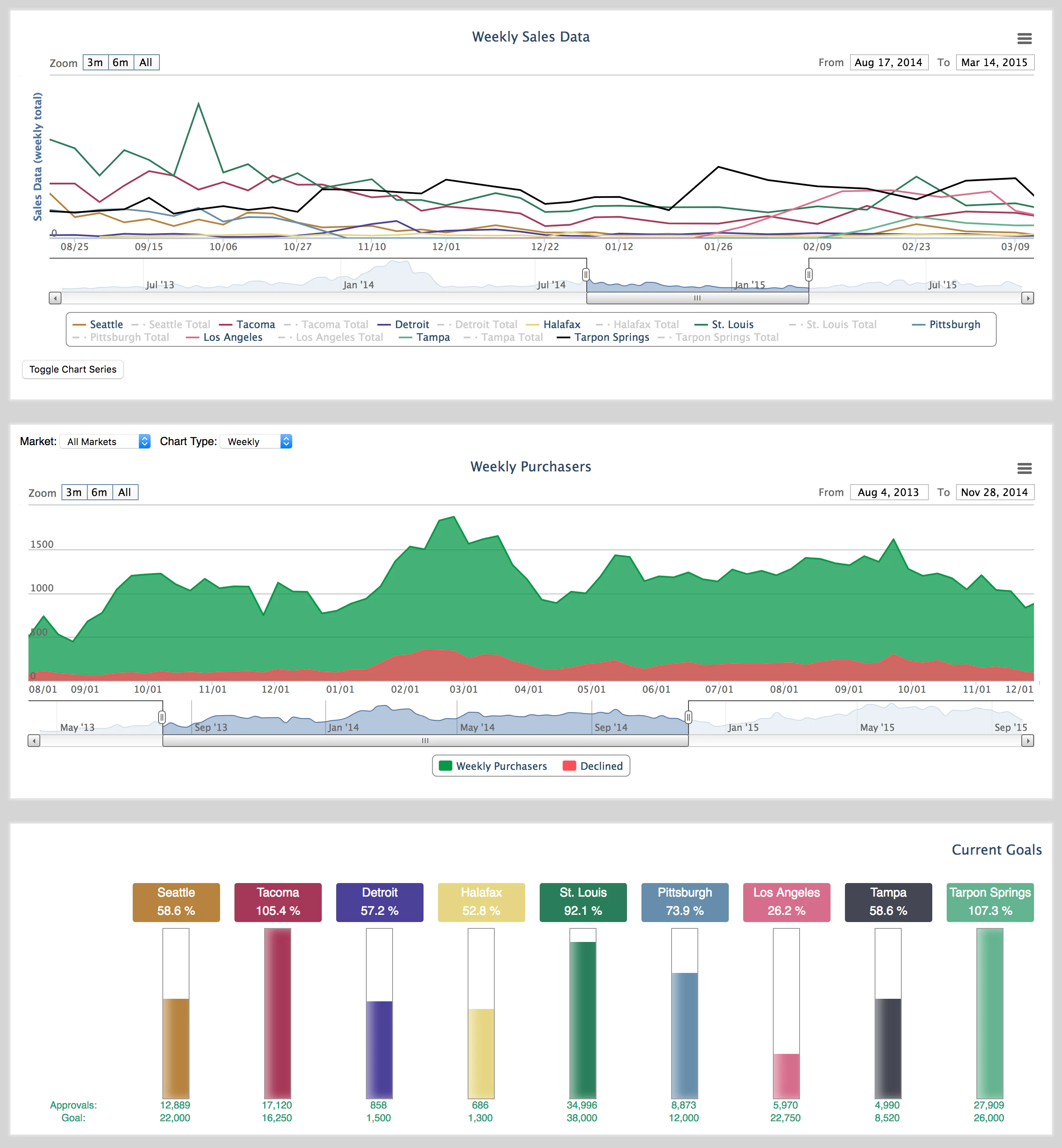
Task: Click sales navigator right scroll arrow
Action: click(1028, 298)
